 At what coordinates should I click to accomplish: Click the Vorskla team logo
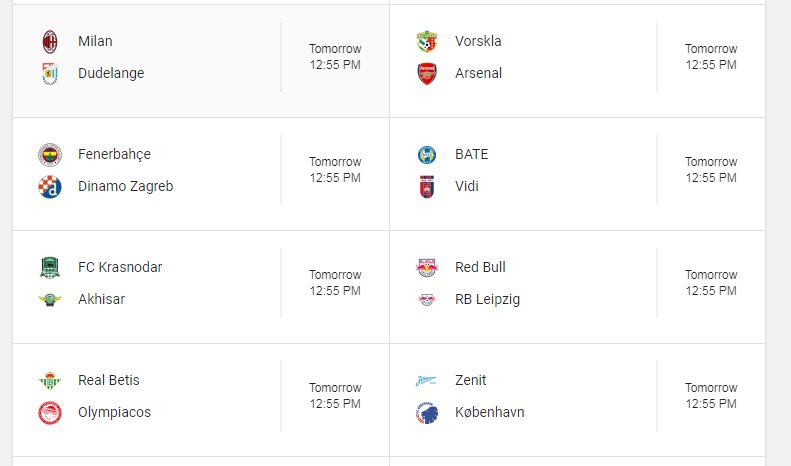tap(427, 41)
